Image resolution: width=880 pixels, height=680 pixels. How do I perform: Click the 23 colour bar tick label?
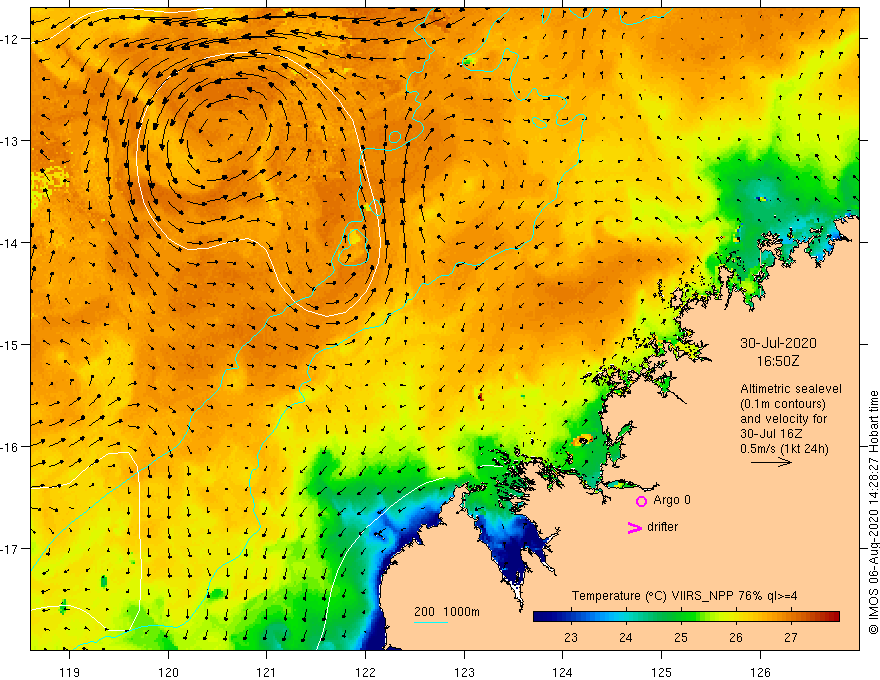[571, 638]
